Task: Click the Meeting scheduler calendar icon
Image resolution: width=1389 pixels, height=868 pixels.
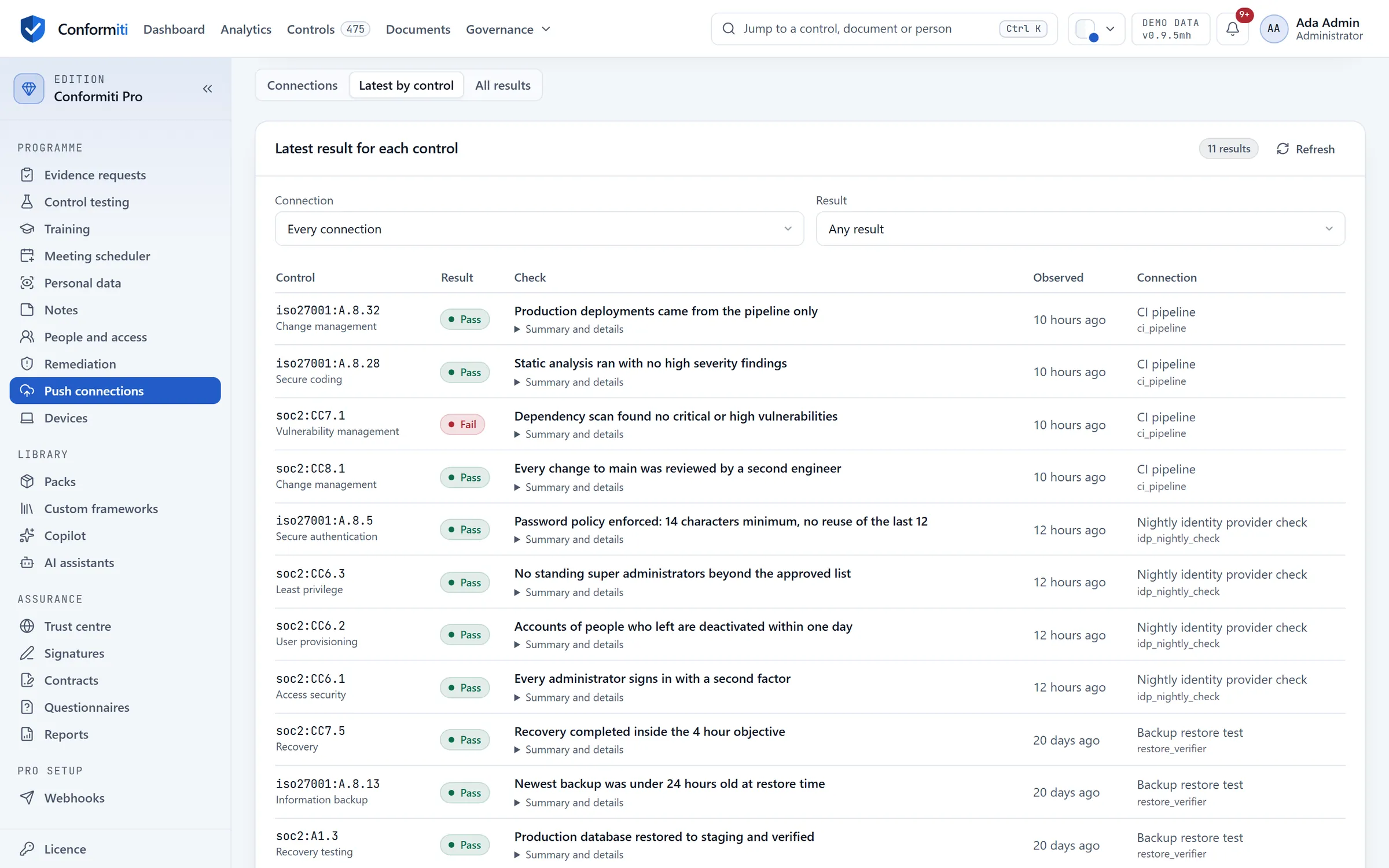Action: pos(27,256)
